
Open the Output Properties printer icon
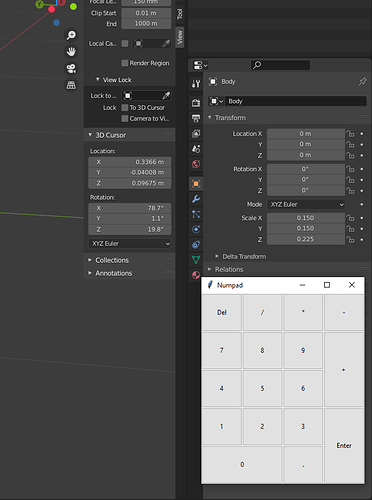click(196, 118)
